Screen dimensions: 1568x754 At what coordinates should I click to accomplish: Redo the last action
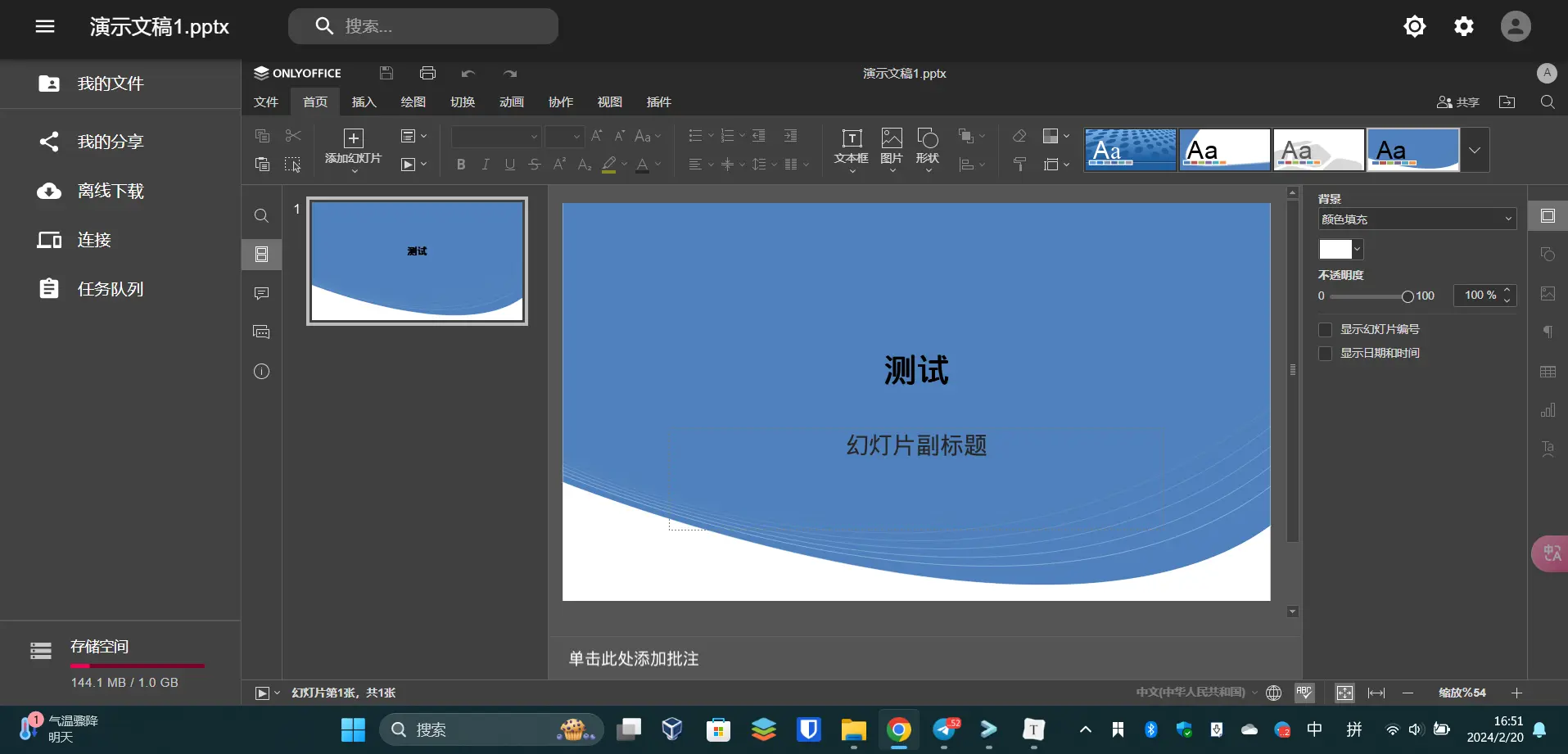[510, 74]
